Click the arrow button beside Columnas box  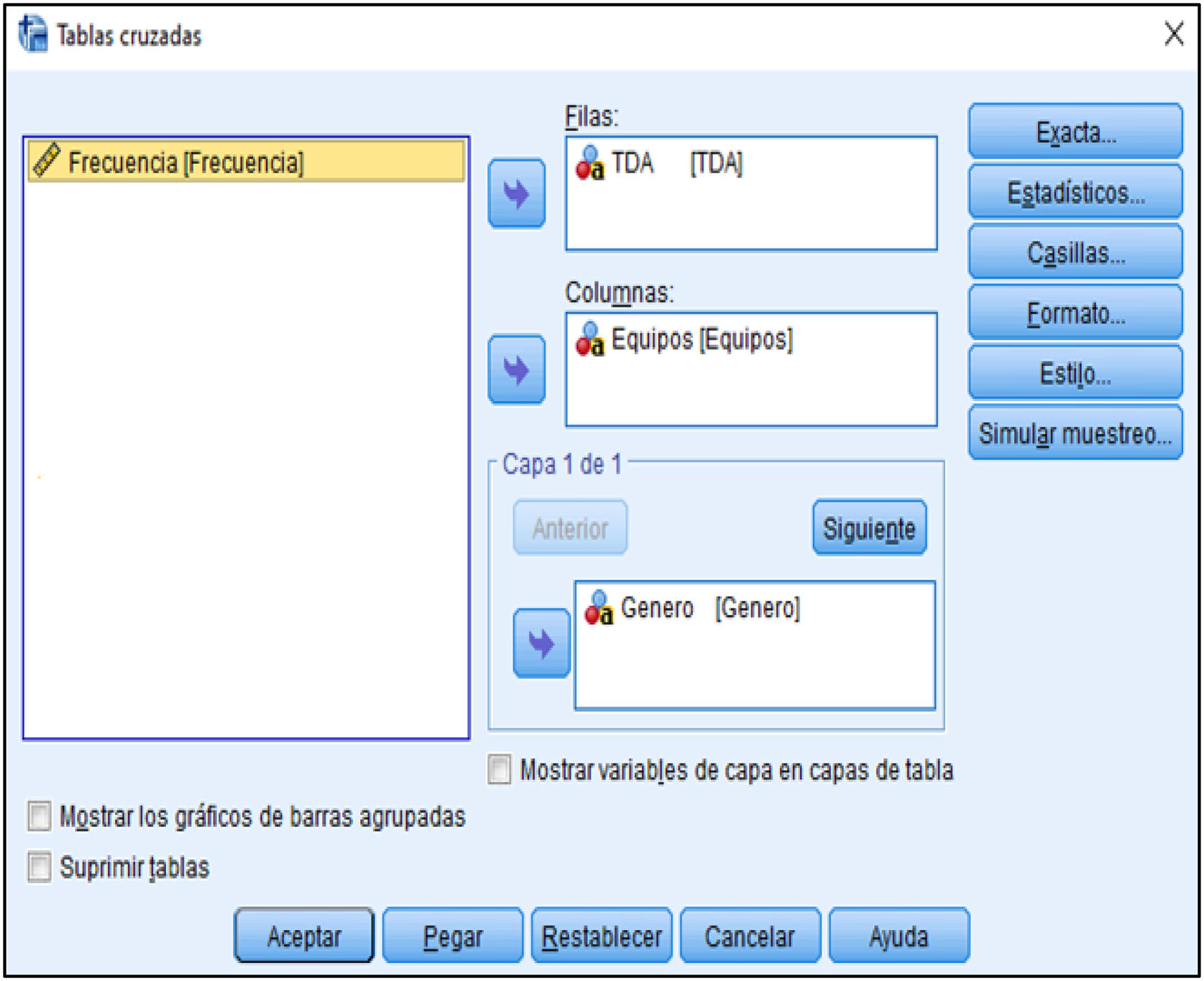tap(517, 369)
